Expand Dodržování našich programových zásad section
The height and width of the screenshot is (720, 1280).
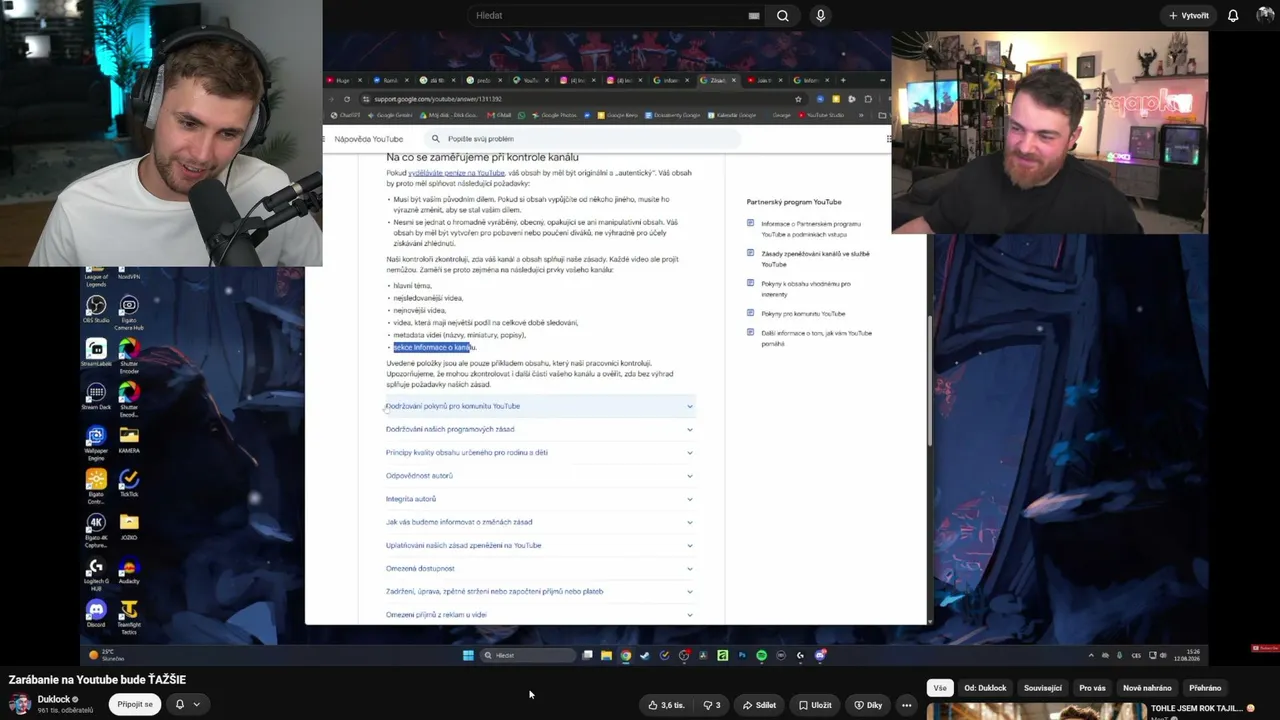point(540,429)
